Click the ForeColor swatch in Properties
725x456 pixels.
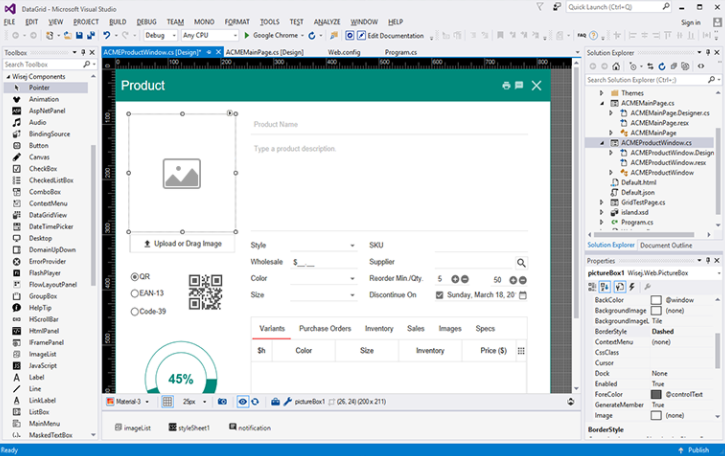tap(656, 394)
